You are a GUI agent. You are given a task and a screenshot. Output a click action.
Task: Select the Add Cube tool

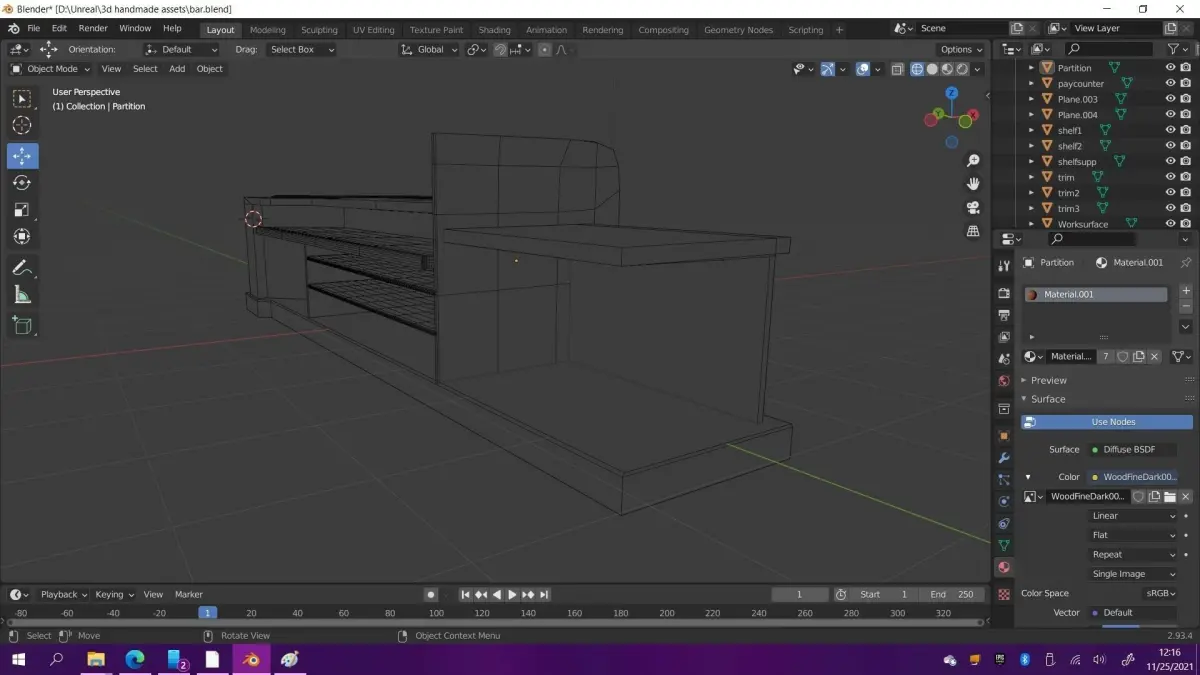click(22, 325)
